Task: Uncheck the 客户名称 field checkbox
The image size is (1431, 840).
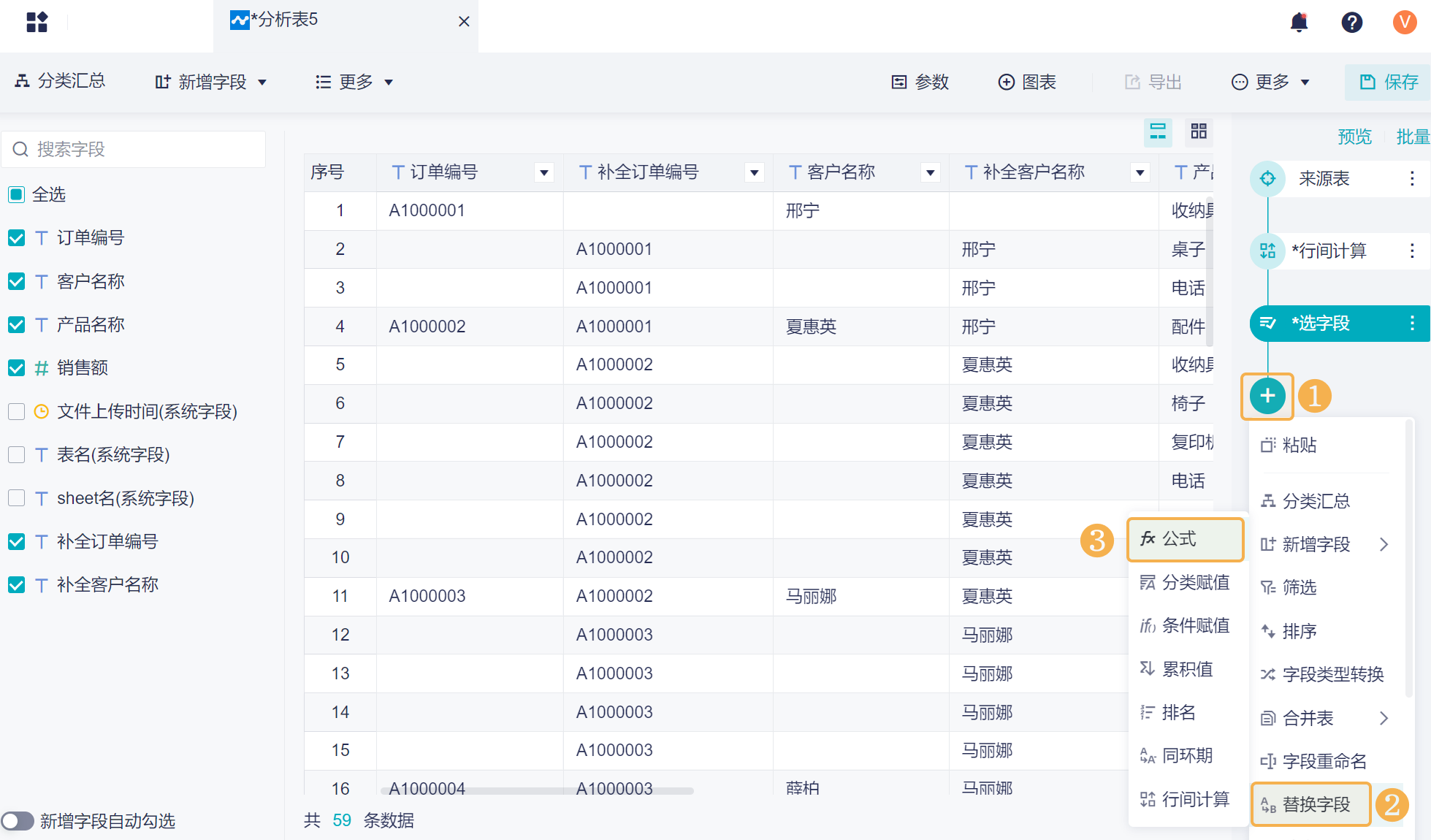Action: click(16, 281)
